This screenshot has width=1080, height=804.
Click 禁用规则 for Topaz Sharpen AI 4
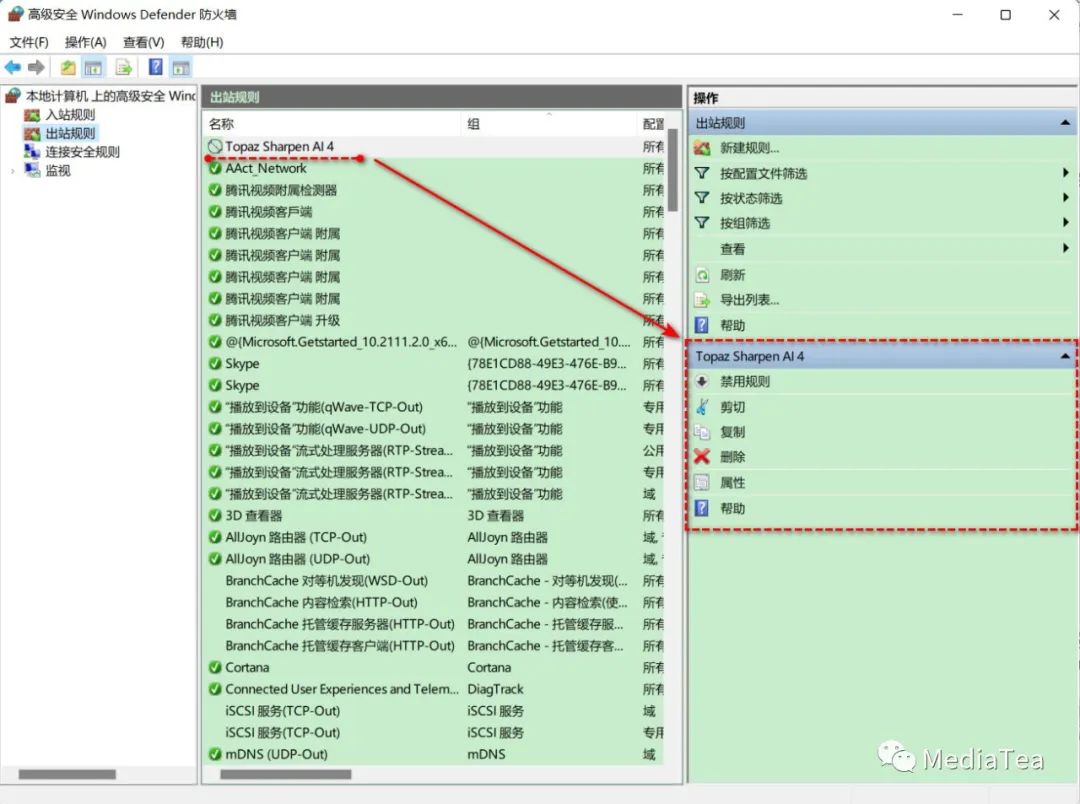[x=745, y=381]
